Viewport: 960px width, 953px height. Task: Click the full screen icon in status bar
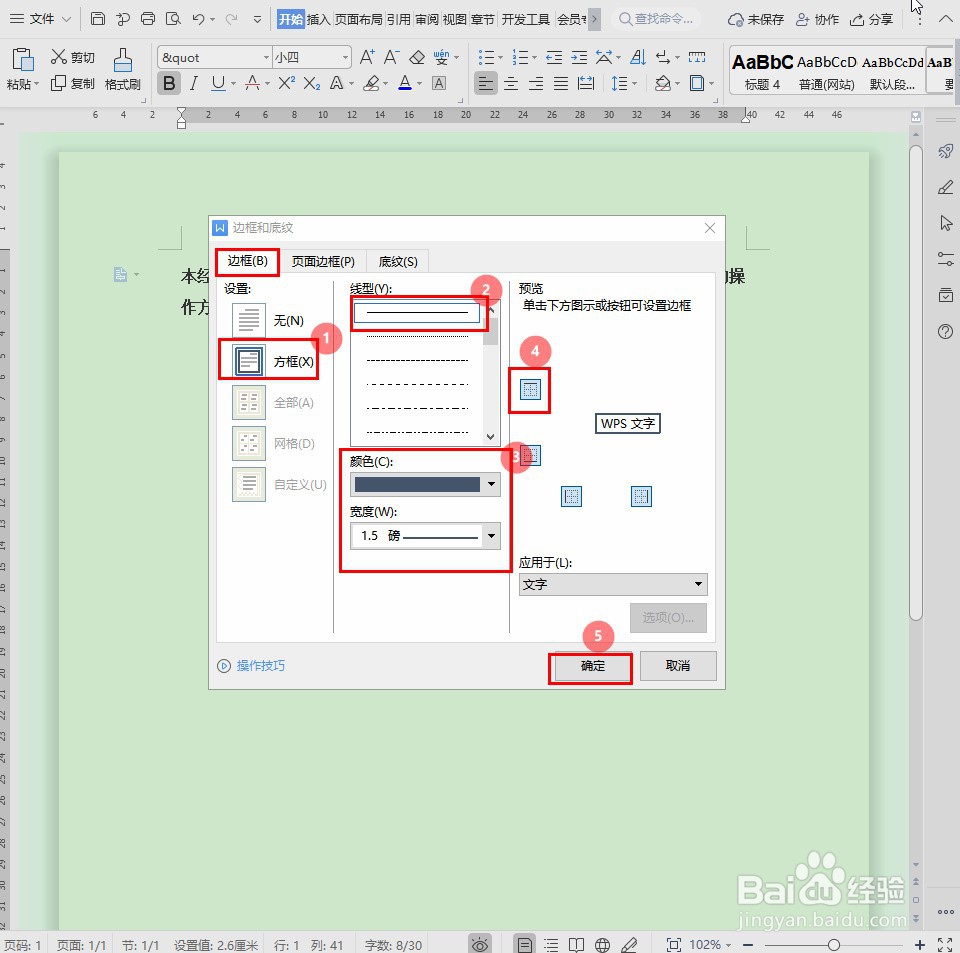tap(945, 944)
